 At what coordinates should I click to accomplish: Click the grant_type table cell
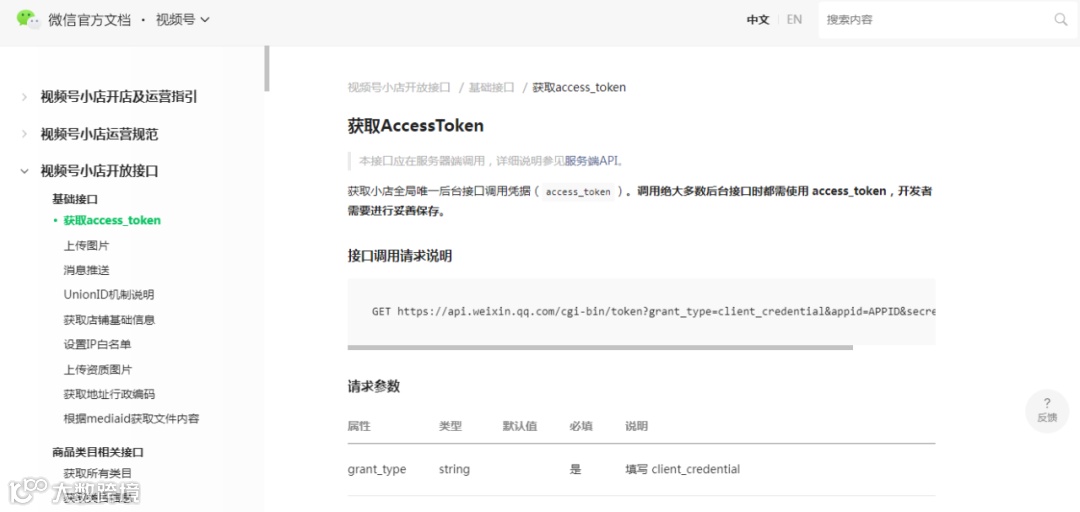click(x=377, y=469)
